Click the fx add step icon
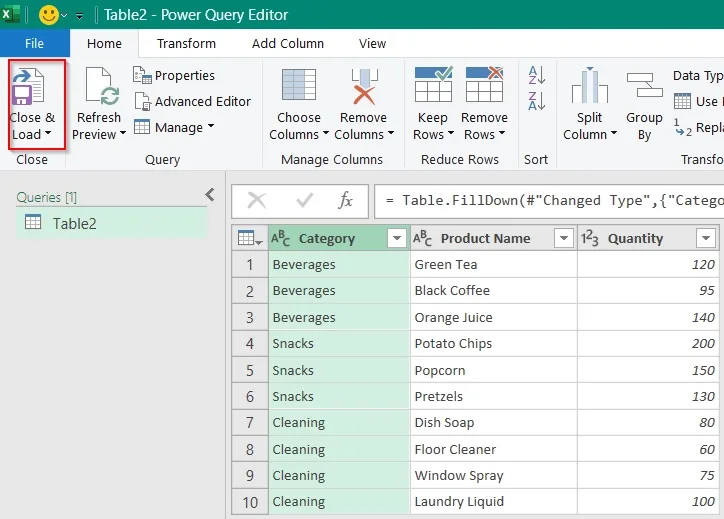The height and width of the screenshot is (519, 724). 345,200
